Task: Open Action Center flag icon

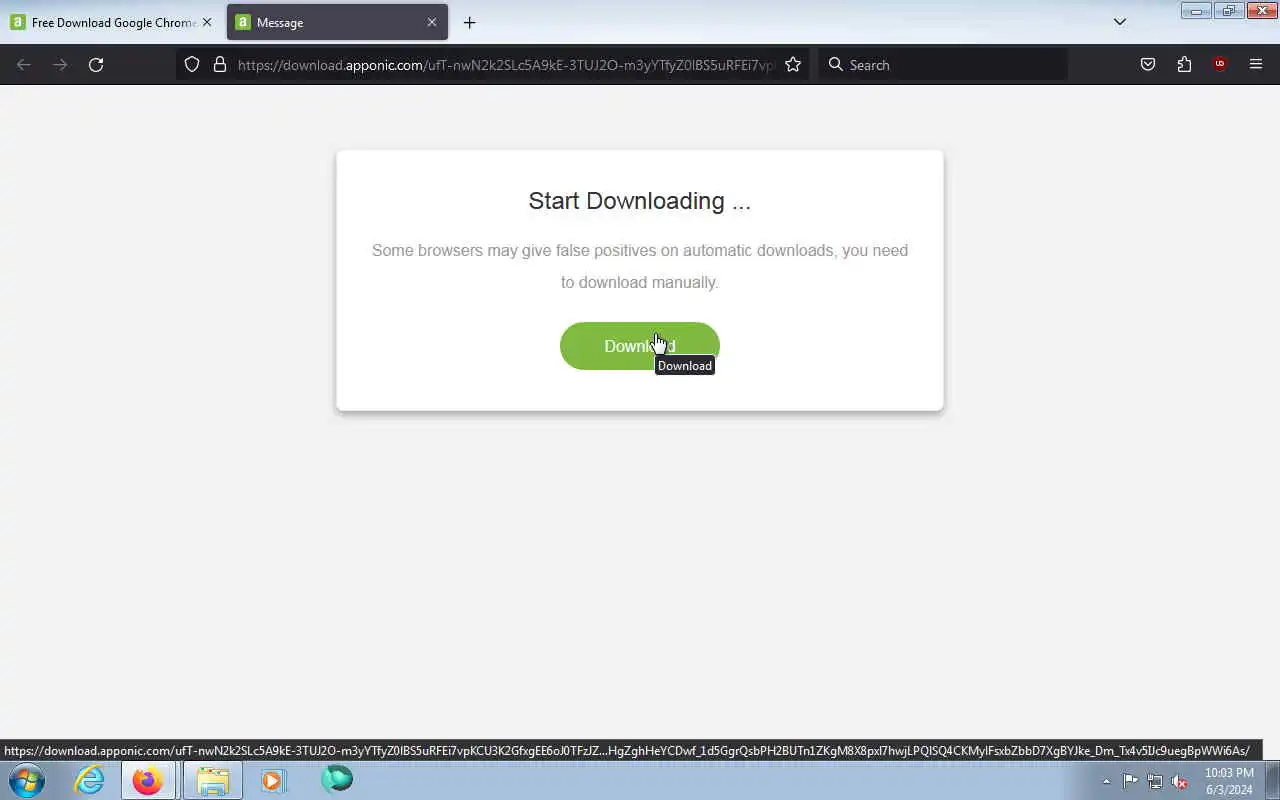Action: (1130, 781)
